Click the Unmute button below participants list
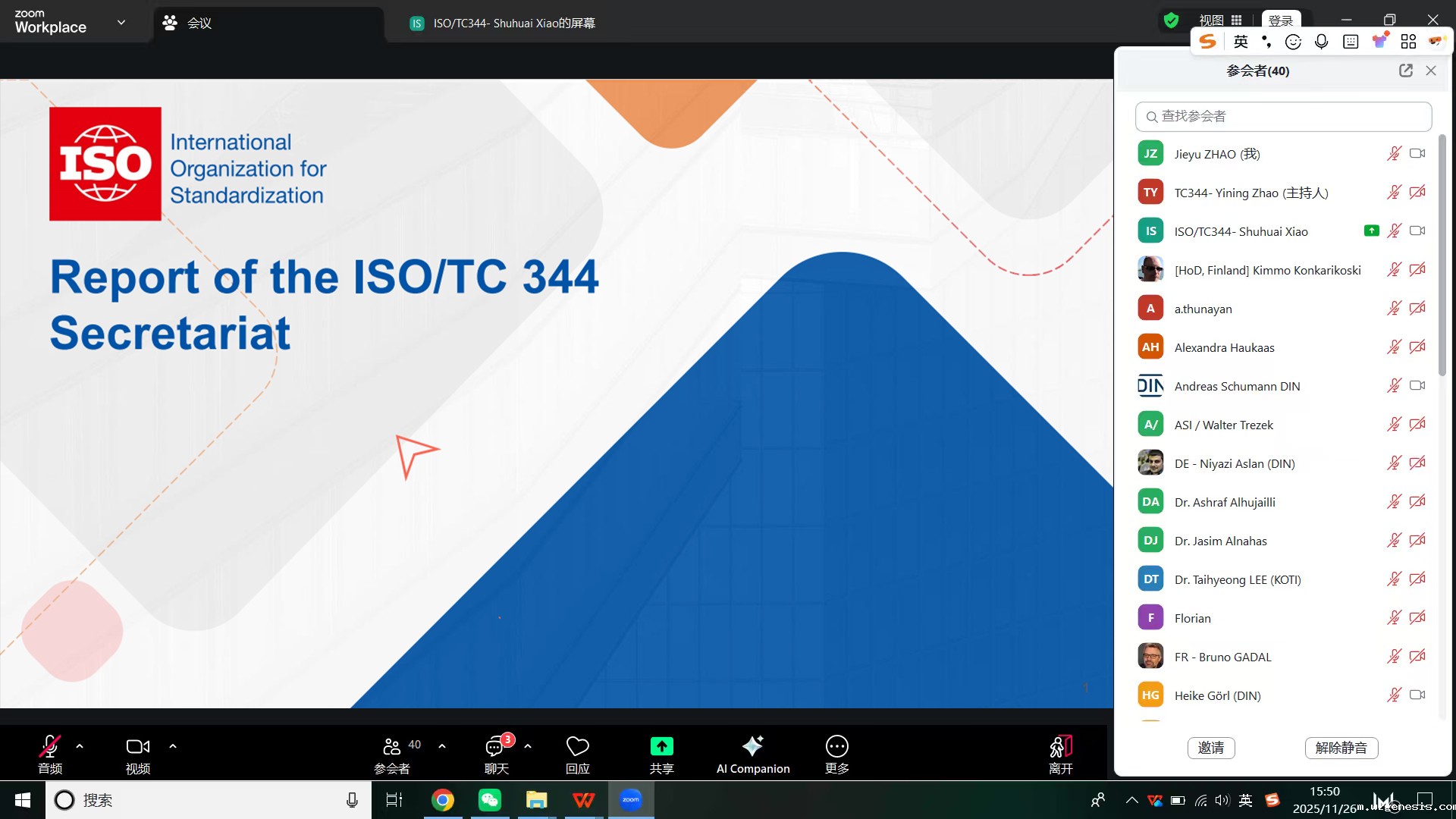1456x819 pixels. point(1341,748)
